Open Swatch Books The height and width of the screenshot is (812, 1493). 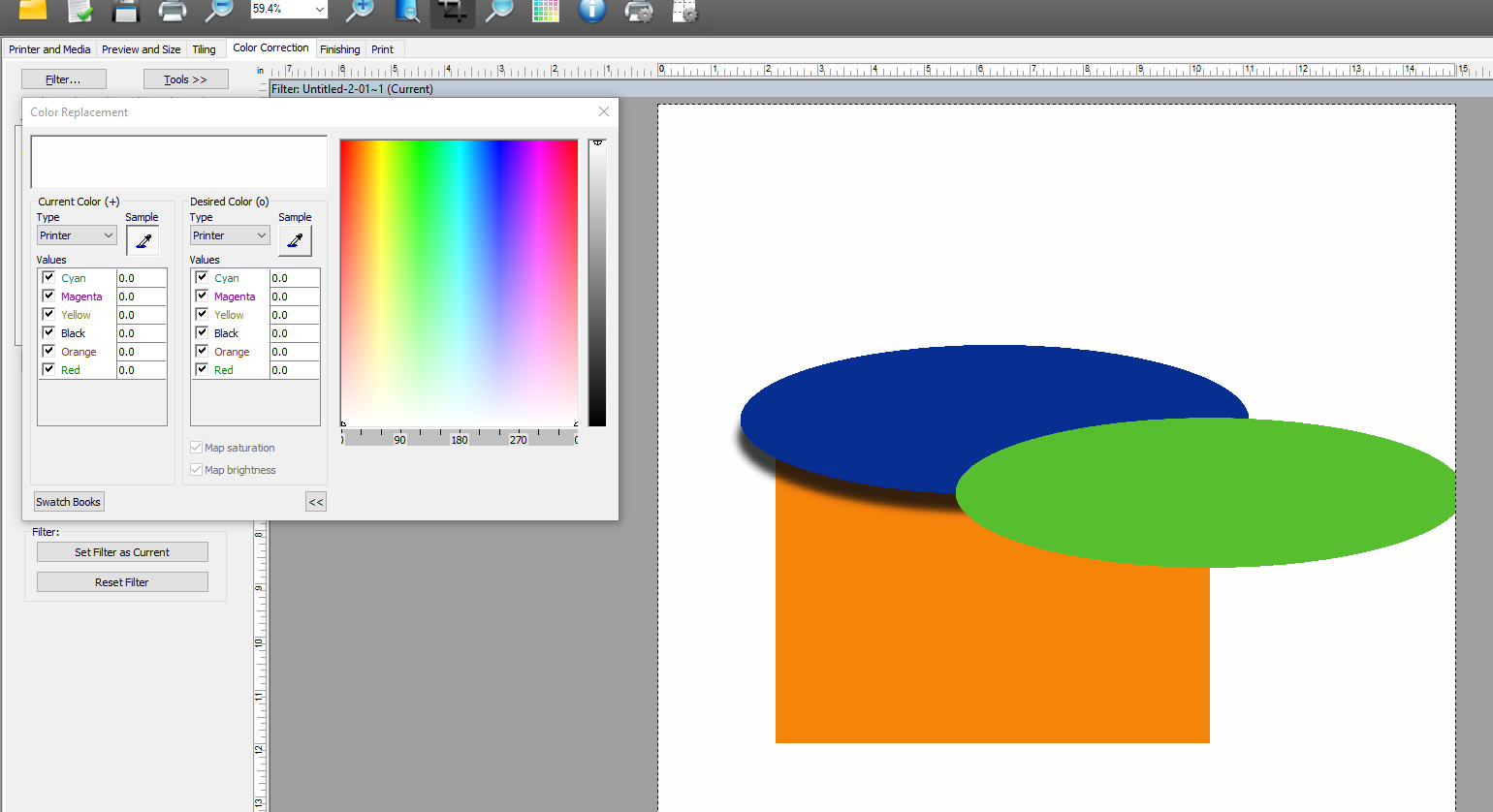coord(69,502)
